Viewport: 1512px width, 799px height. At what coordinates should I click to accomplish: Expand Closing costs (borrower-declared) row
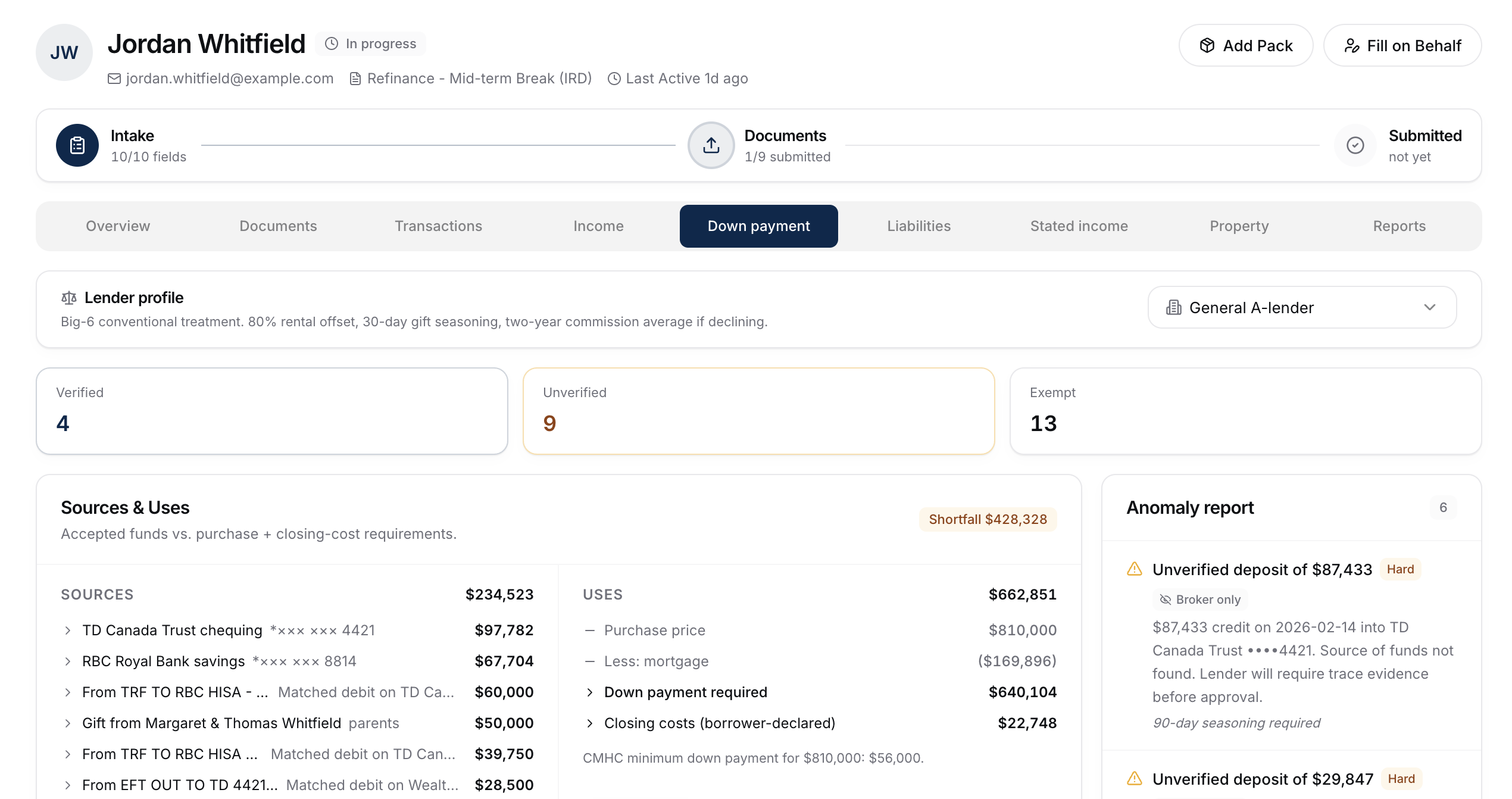820,723
